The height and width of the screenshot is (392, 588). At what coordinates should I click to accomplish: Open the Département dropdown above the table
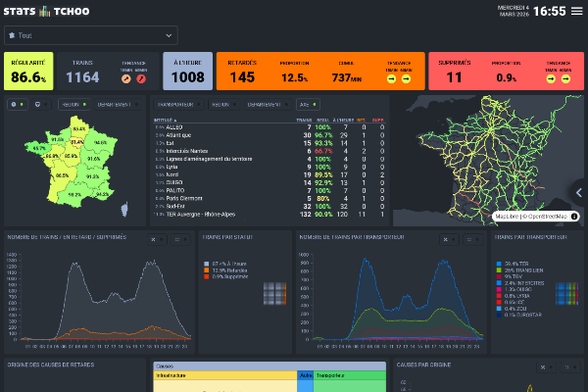coord(267,105)
